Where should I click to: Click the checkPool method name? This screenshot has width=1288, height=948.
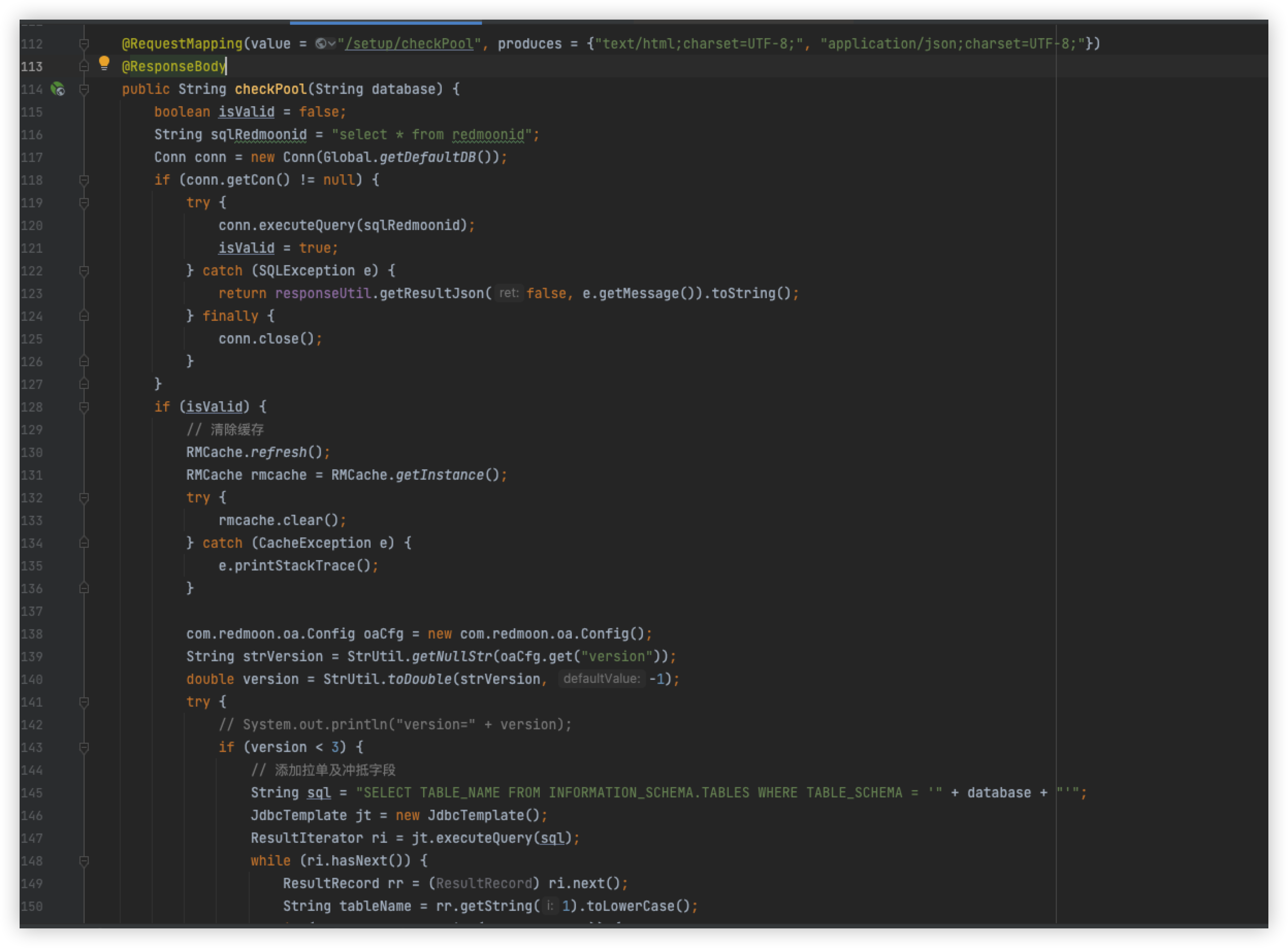pos(270,89)
